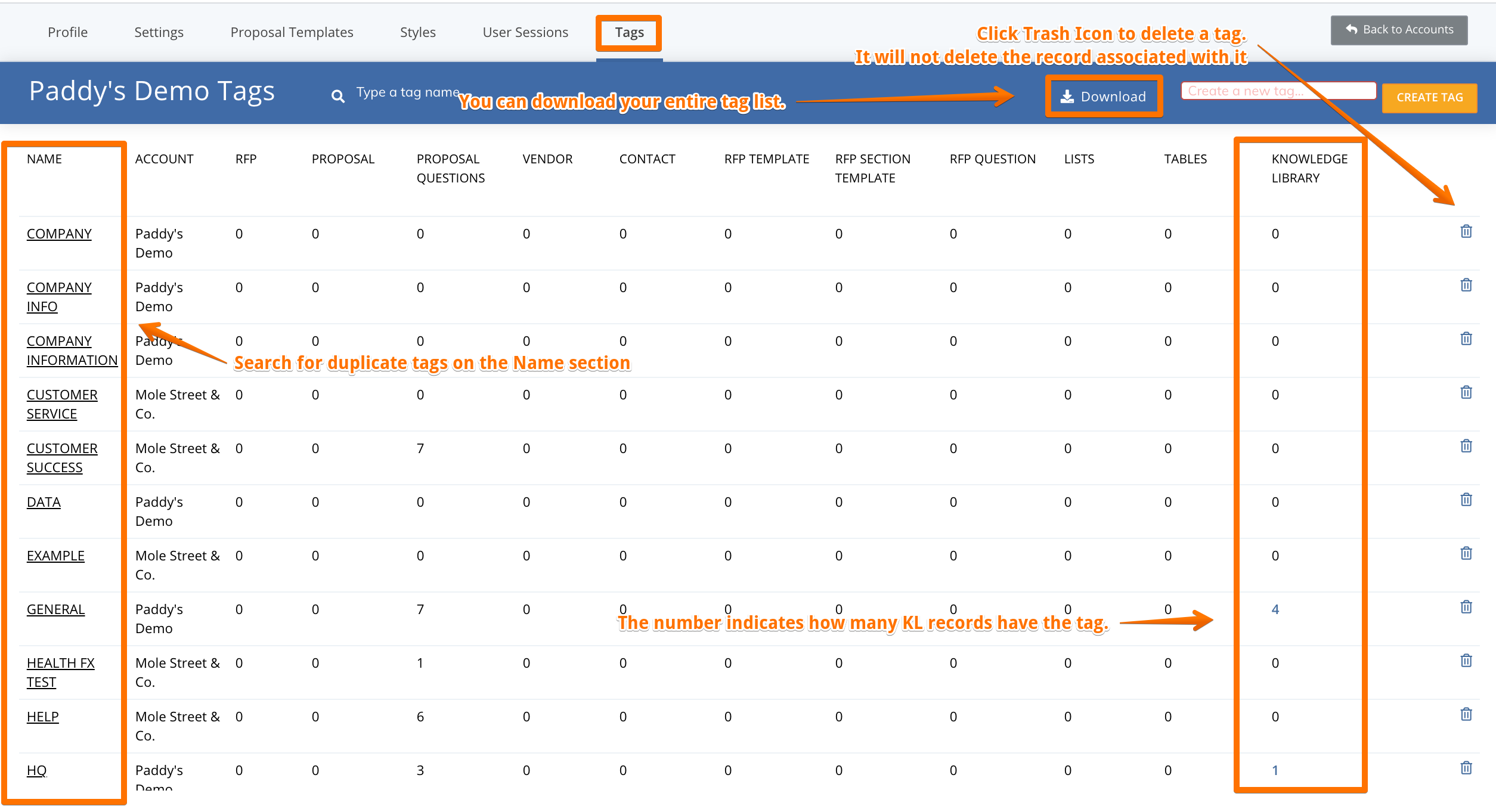Click the Paddy's Demo Tags page title
The image size is (1496, 812).
click(x=151, y=91)
